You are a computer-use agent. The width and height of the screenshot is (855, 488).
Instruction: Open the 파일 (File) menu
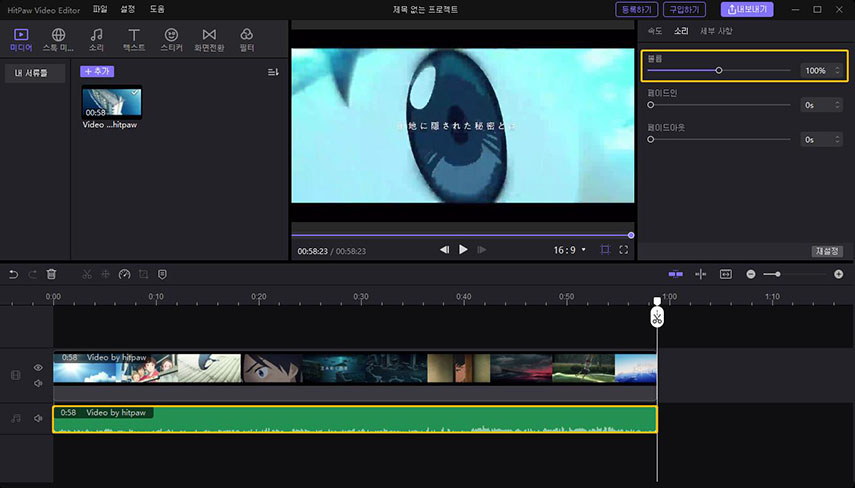click(100, 9)
